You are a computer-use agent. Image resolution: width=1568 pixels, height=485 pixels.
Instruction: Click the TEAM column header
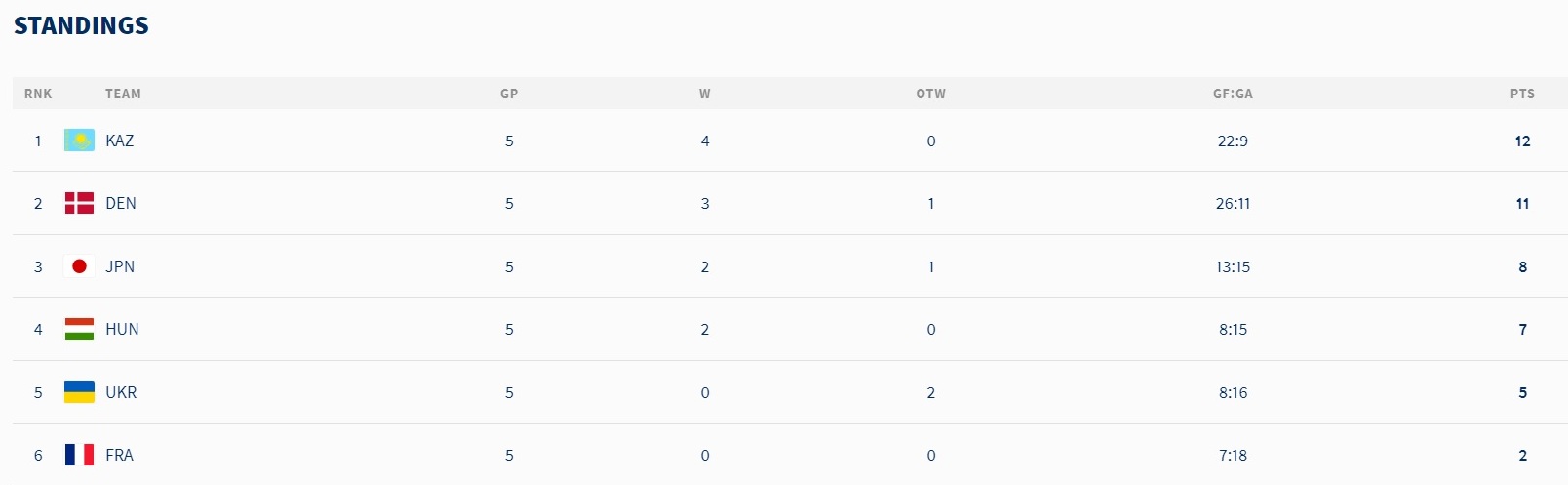(123, 94)
